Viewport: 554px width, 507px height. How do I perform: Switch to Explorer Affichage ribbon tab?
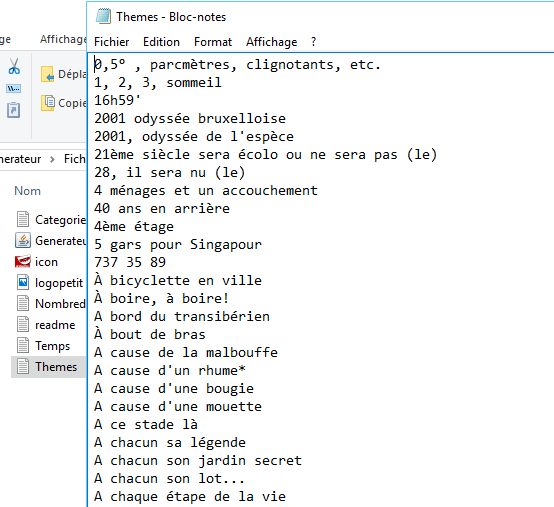[x=63, y=39]
